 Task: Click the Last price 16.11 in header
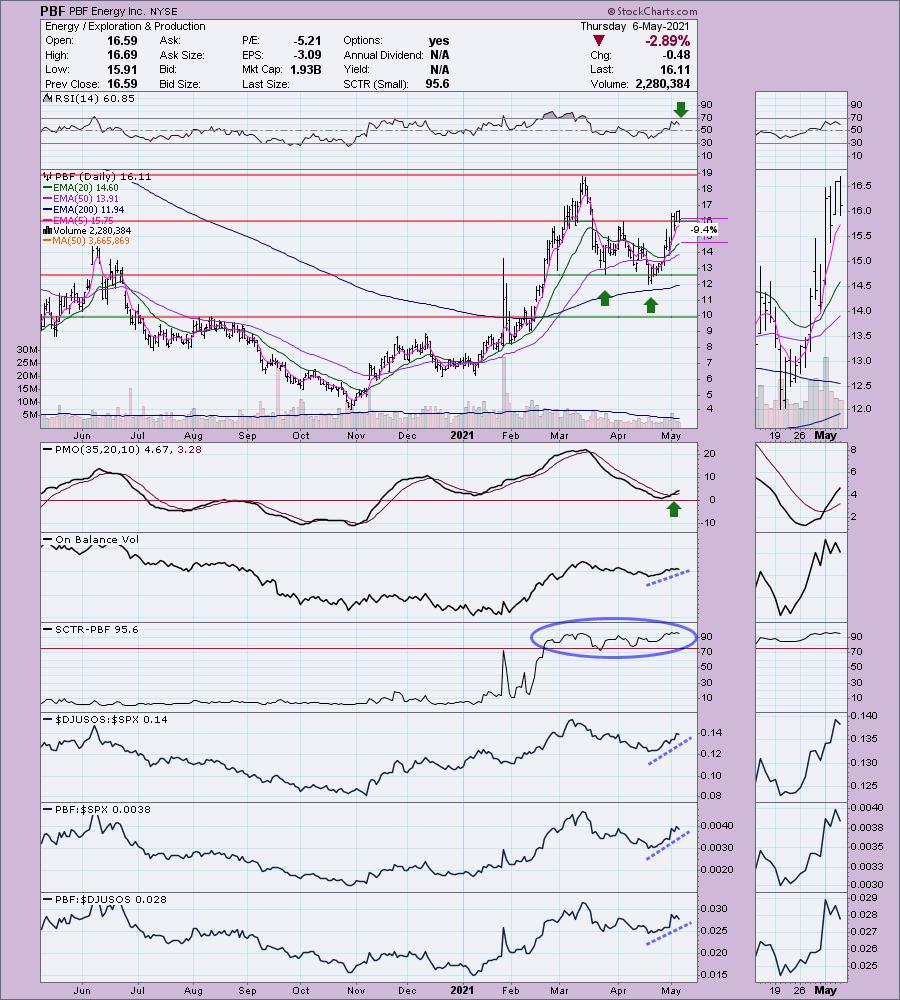tap(675, 70)
